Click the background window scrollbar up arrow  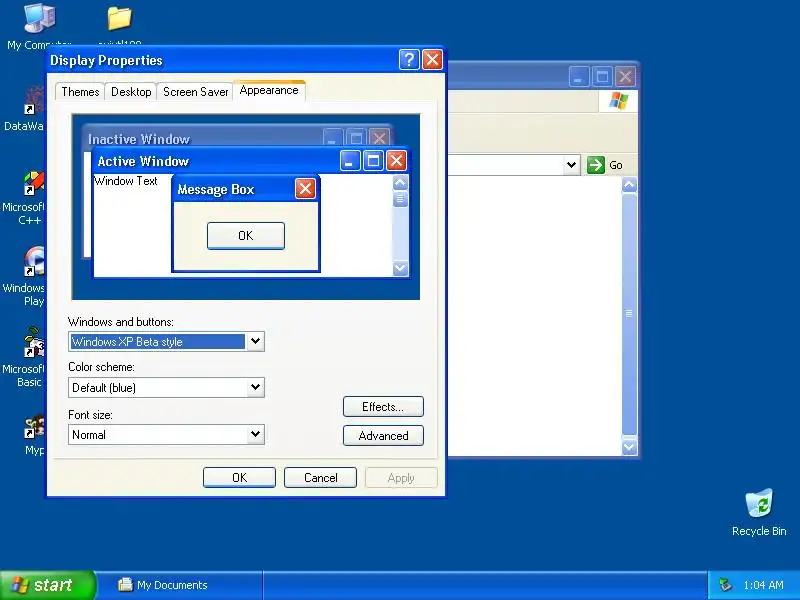coord(629,185)
